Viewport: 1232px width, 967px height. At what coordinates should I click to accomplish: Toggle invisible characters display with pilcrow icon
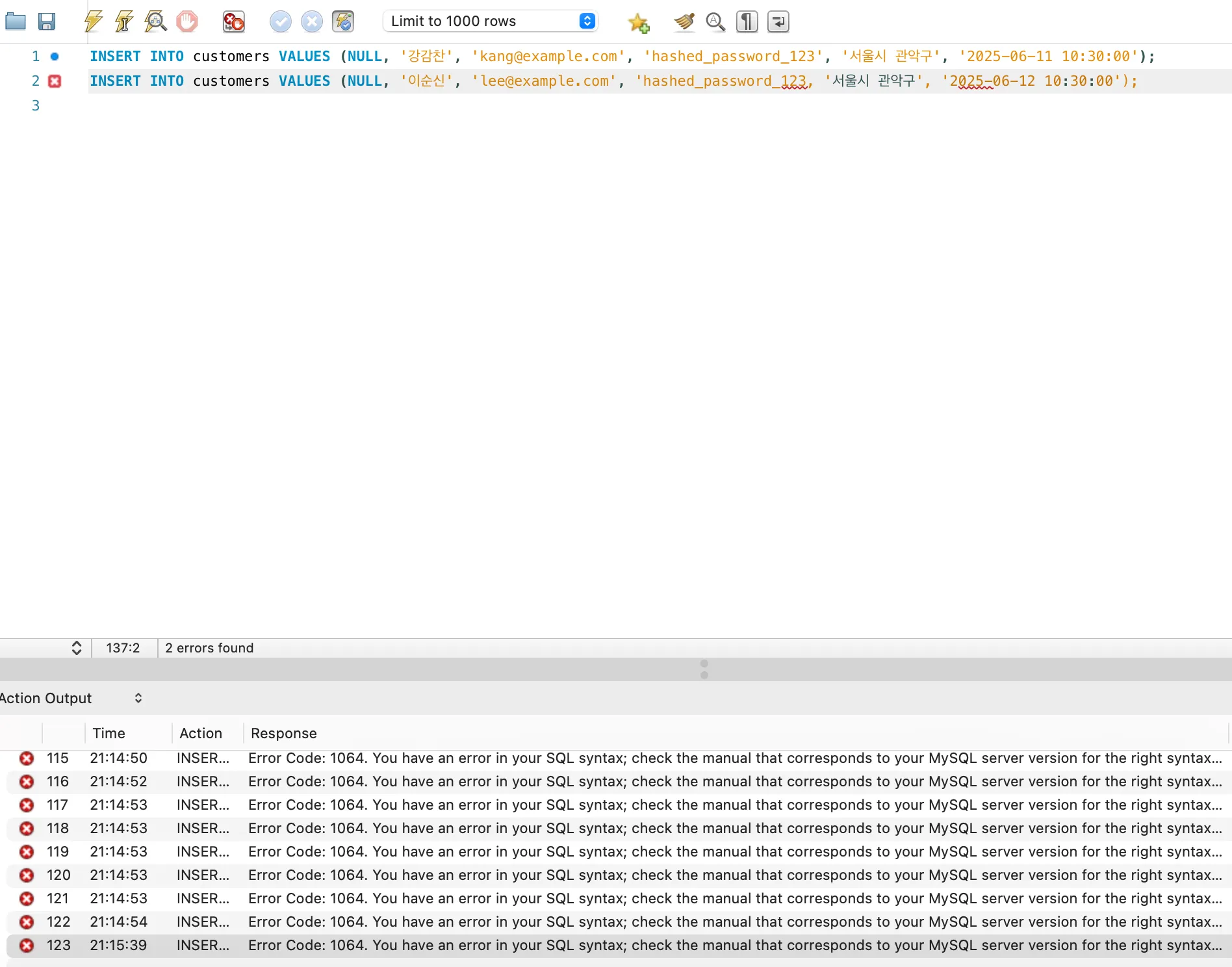747,21
